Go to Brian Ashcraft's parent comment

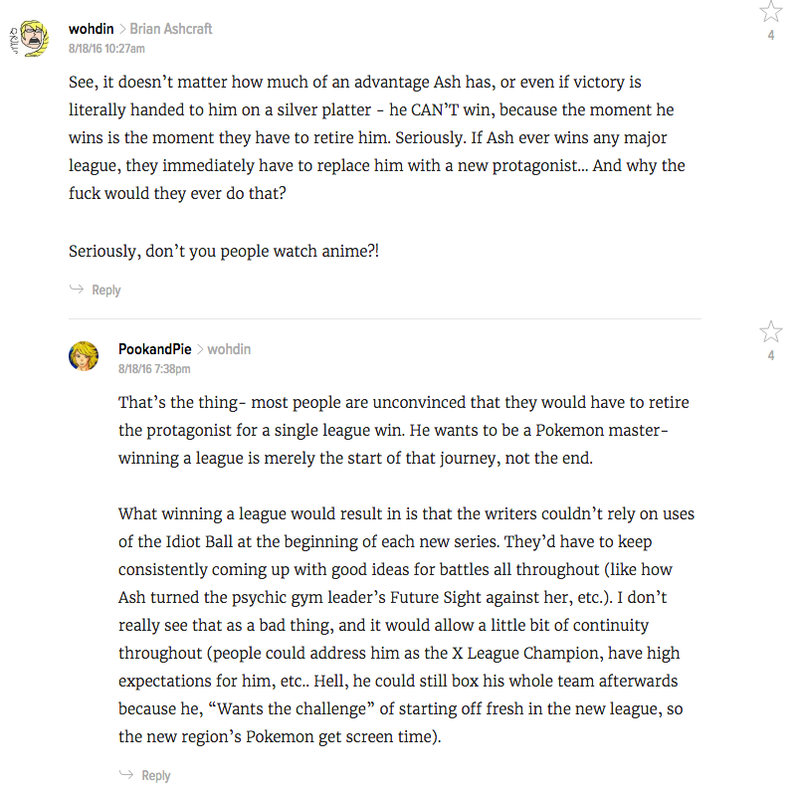coord(170,29)
